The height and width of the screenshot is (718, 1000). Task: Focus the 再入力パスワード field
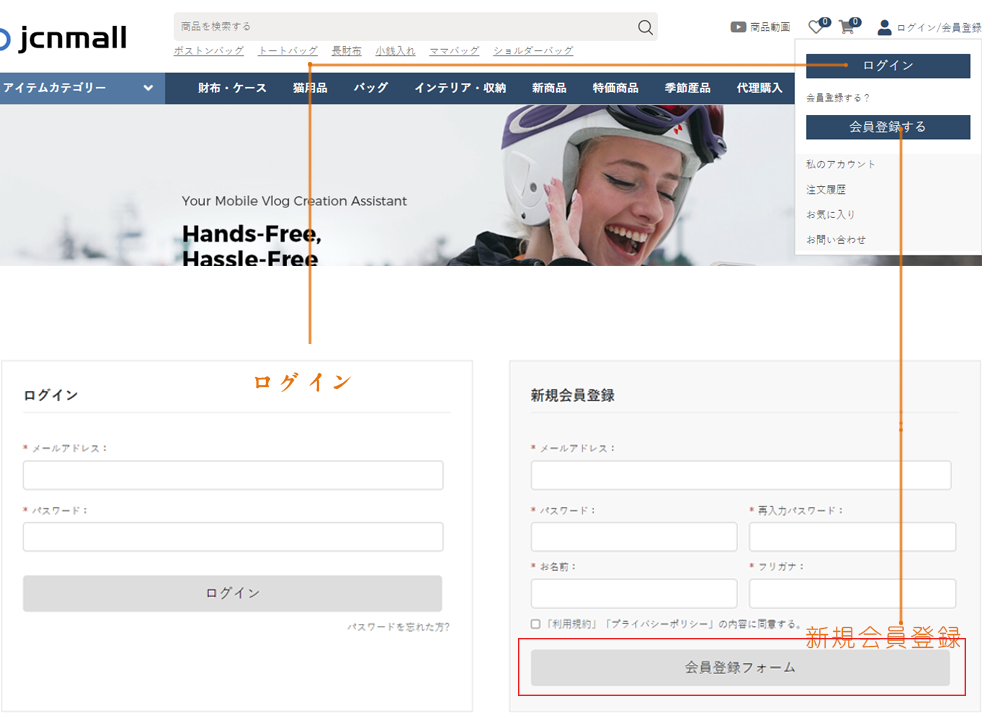(853, 537)
